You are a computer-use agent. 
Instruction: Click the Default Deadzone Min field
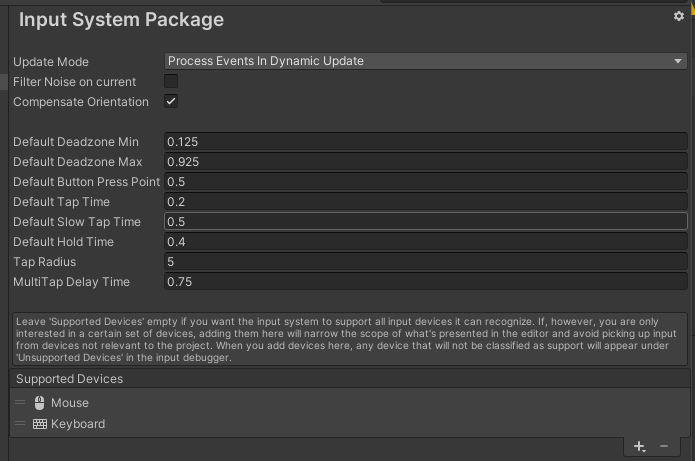(x=425, y=142)
